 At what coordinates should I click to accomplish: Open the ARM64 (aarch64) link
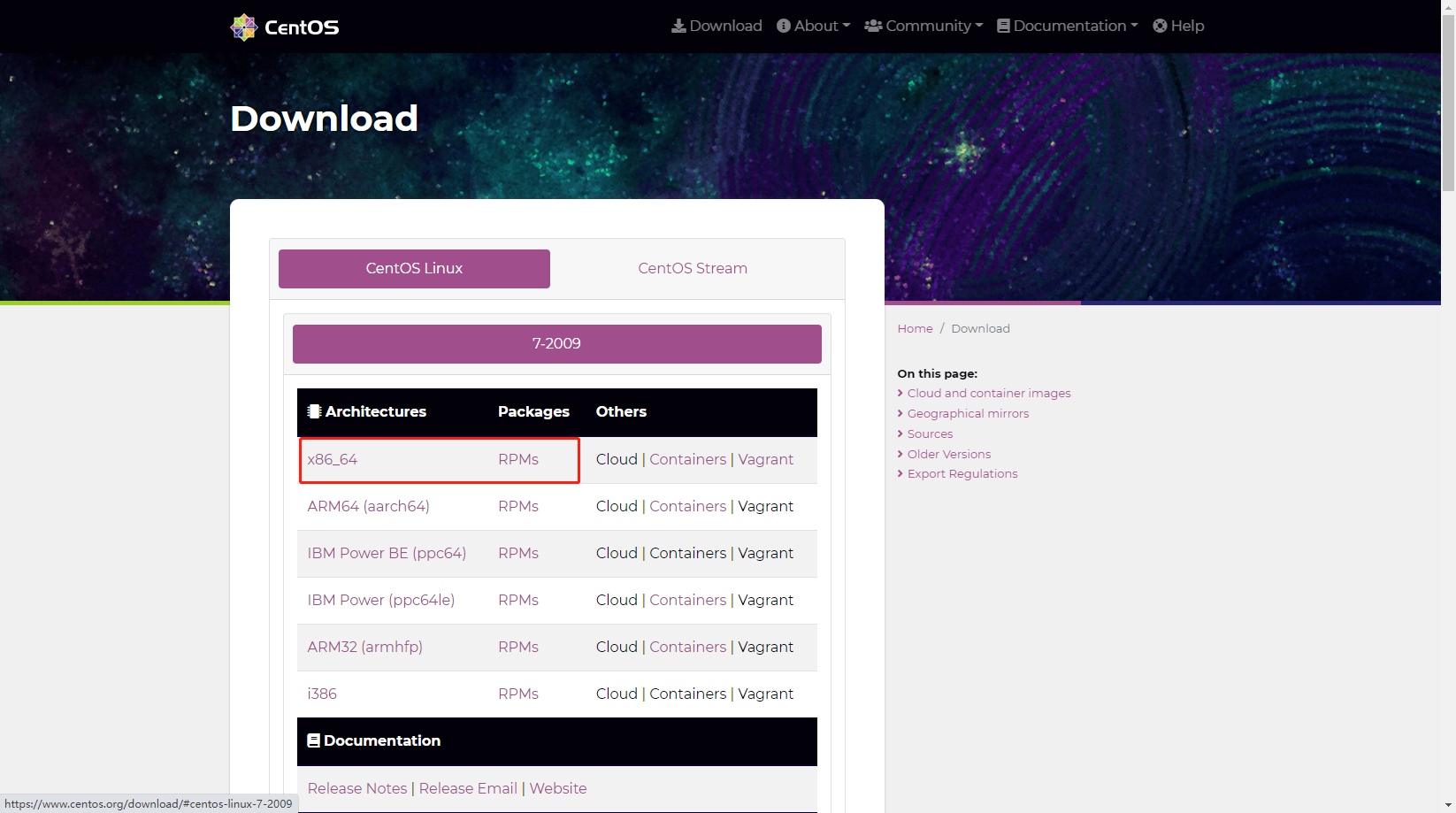368,506
